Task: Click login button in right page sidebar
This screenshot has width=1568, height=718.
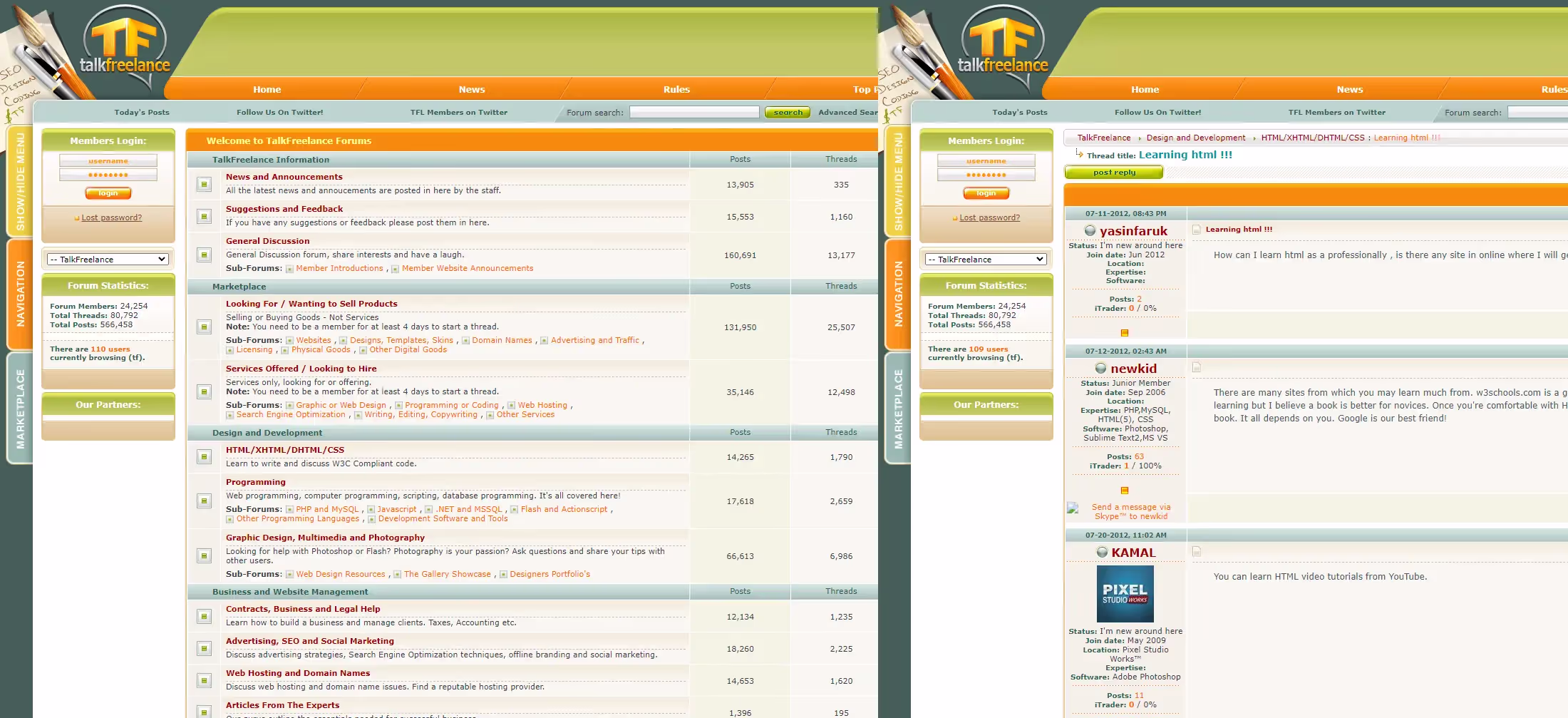Action: coord(986,193)
